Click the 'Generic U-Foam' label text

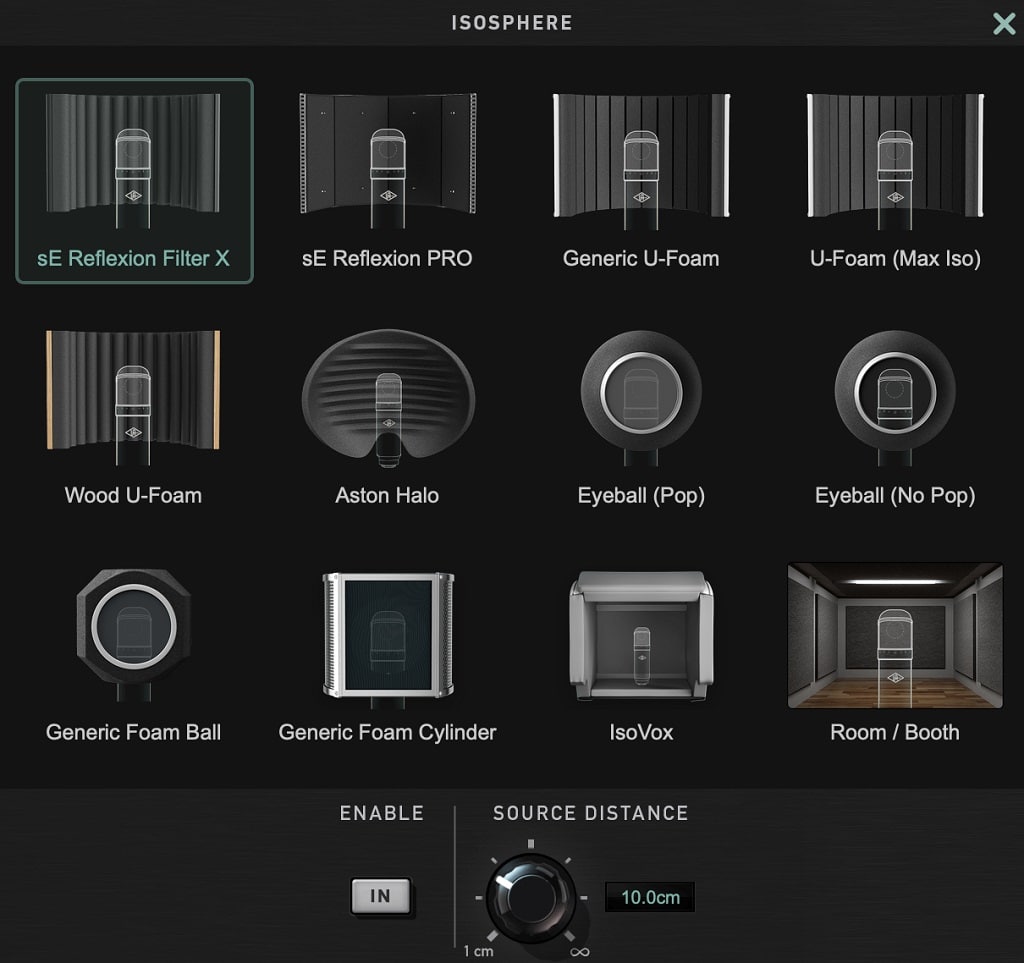tap(641, 259)
